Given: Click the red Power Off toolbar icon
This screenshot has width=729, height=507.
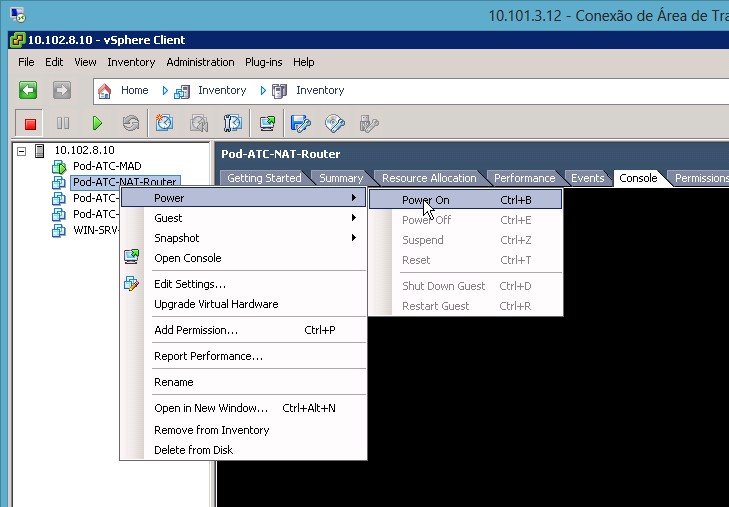Looking at the screenshot, I should pyautogui.click(x=30, y=123).
